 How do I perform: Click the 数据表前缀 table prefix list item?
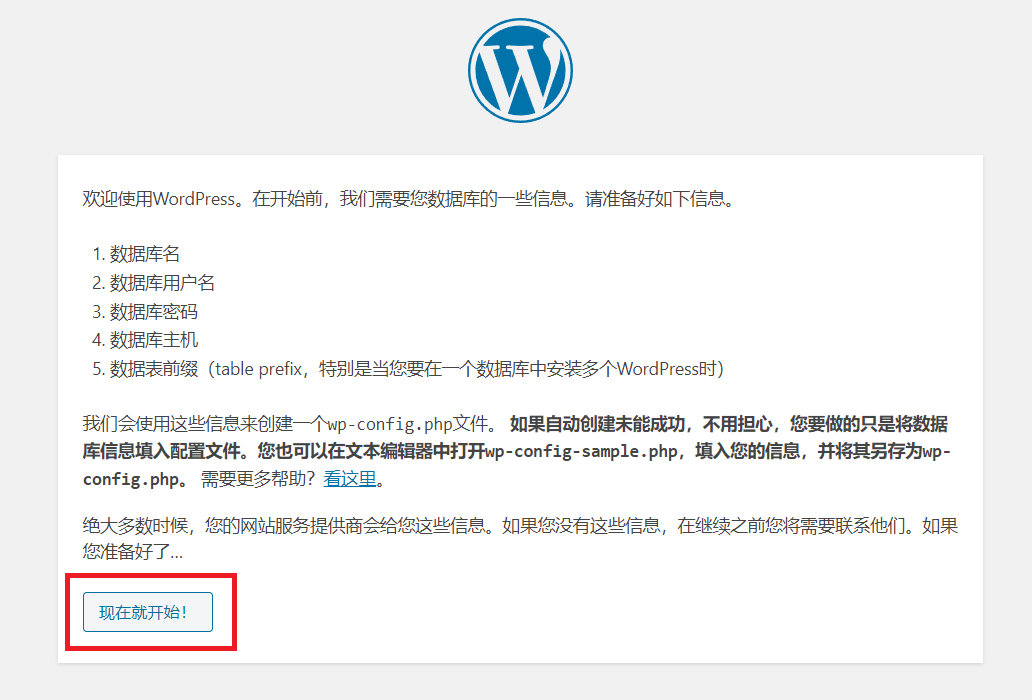click(417, 369)
